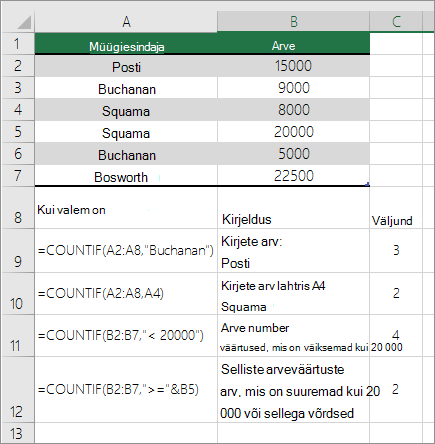Click the Müügiesindaja header cell
Viewport: 435px width, 444px height.
126,44
